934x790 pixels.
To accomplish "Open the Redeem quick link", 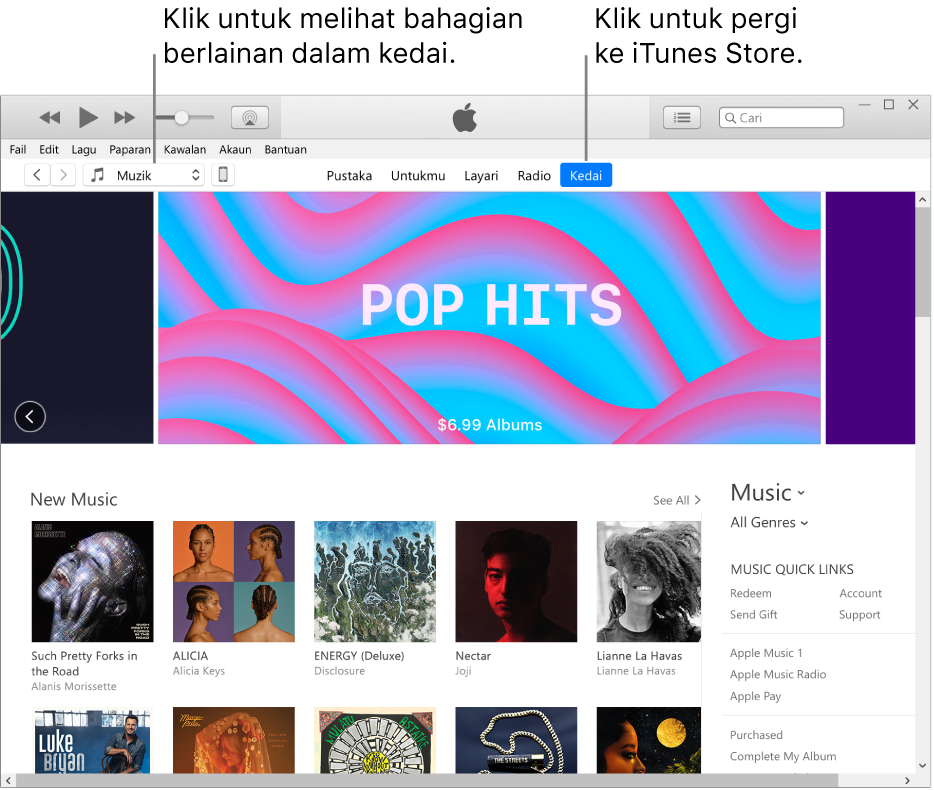I will pos(753,593).
